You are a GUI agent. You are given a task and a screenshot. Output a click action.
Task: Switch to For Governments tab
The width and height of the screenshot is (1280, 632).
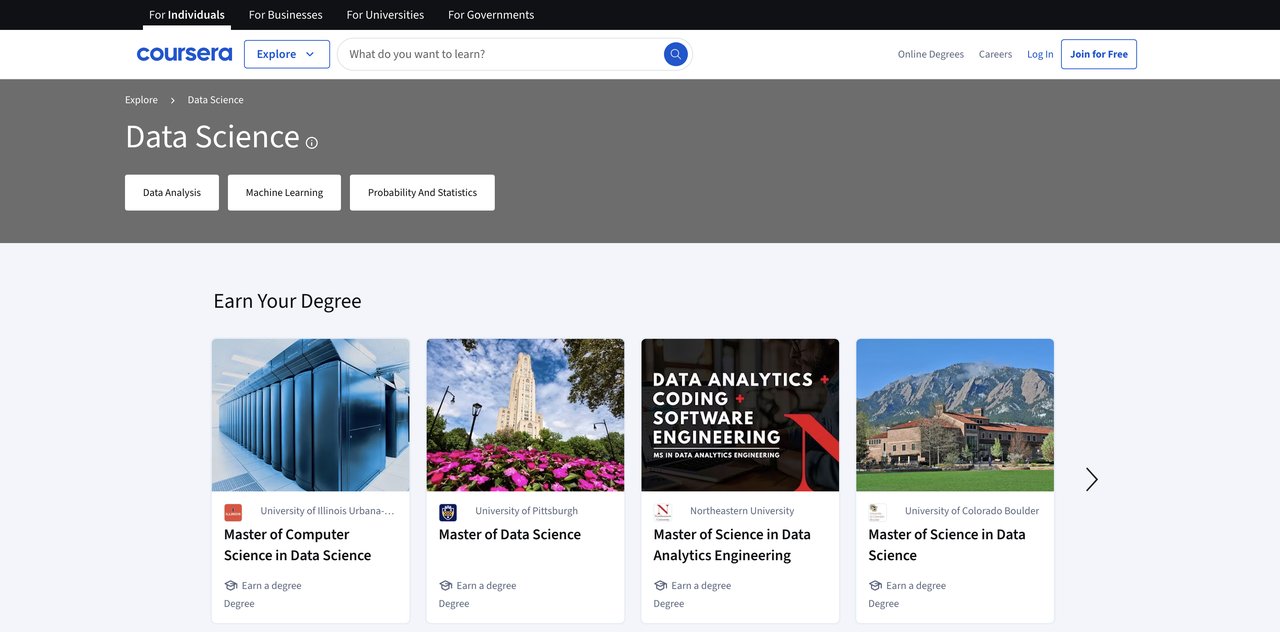coord(491,15)
